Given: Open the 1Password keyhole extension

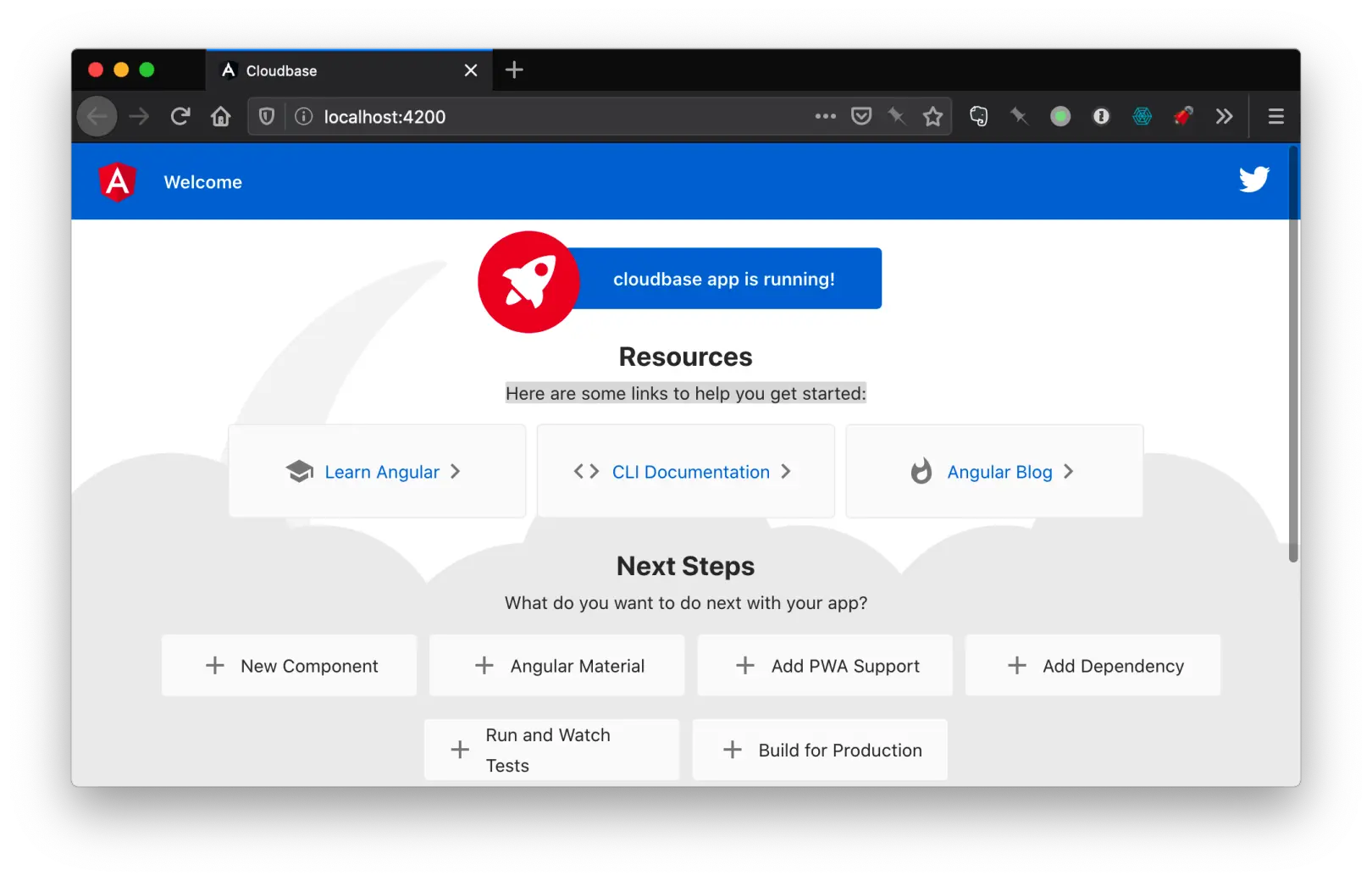Looking at the screenshot, I should (1101, 116).
